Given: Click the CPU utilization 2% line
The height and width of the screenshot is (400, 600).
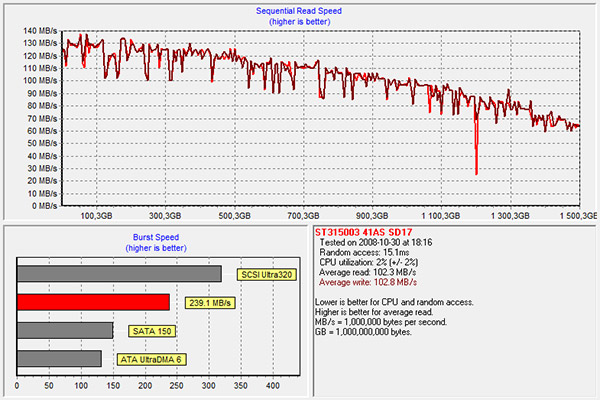Looking at the screenshot, I should 368,262.
